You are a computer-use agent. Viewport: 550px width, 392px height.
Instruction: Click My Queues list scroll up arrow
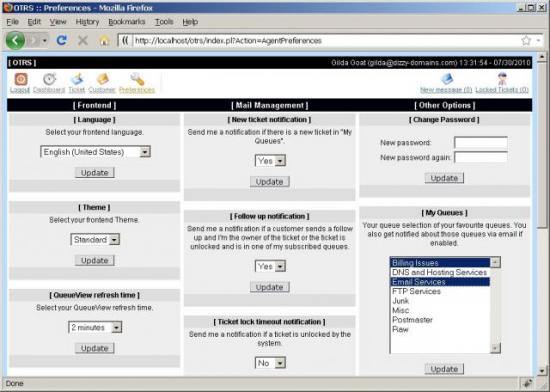pyautogui.click(x=495, y=262)
